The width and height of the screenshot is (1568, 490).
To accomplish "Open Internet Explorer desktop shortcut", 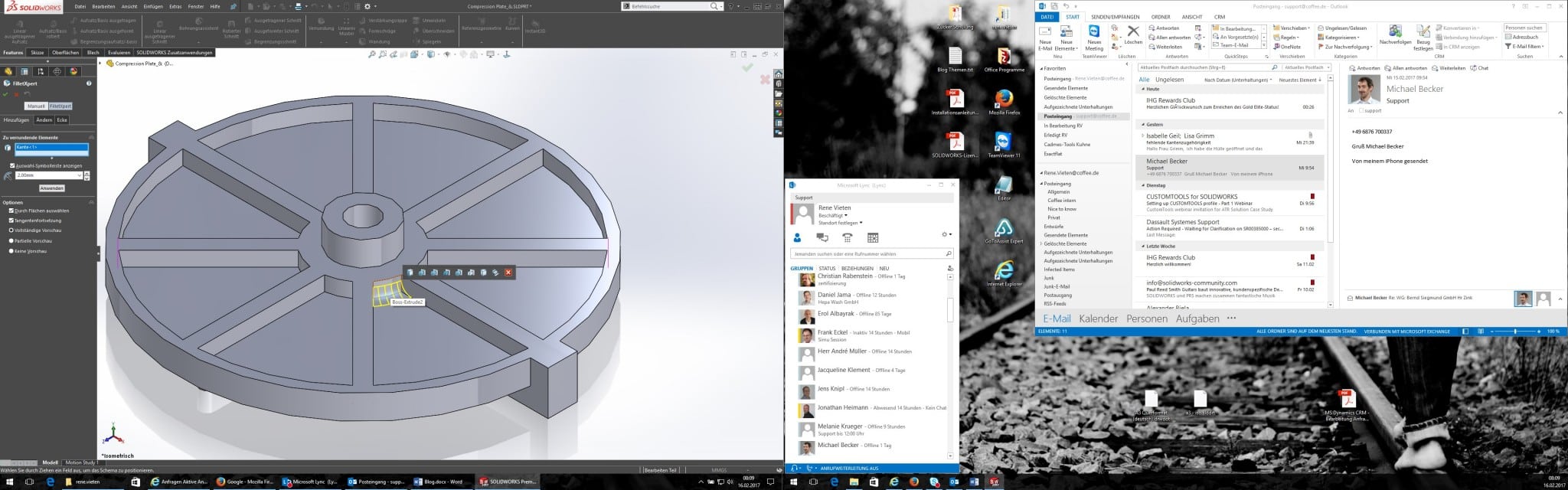I will (1004, 274).
